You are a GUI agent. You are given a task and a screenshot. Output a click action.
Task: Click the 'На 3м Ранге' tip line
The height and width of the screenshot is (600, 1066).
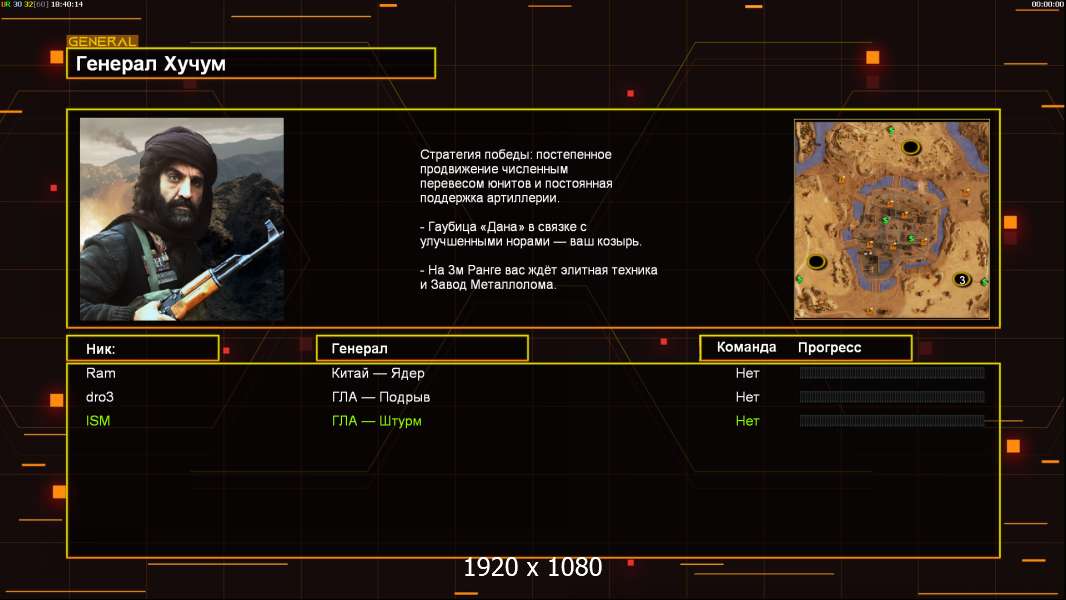coord(538,277)
